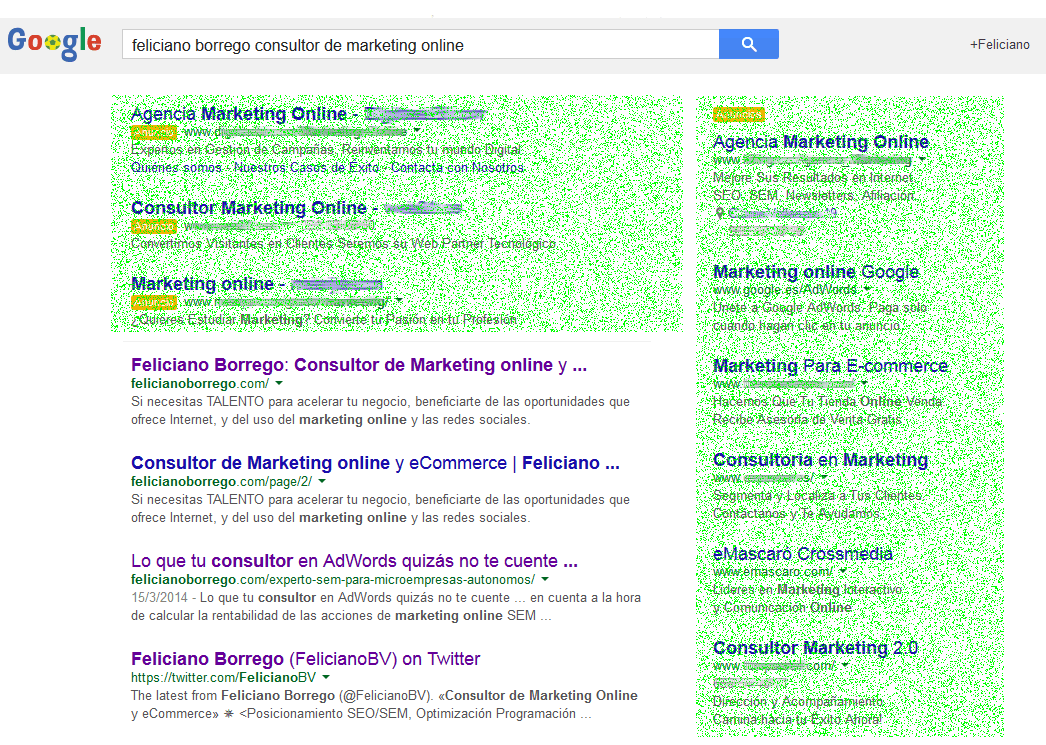Open the 'Marketing online Google' ad
1046x745 pixels.
816,272
